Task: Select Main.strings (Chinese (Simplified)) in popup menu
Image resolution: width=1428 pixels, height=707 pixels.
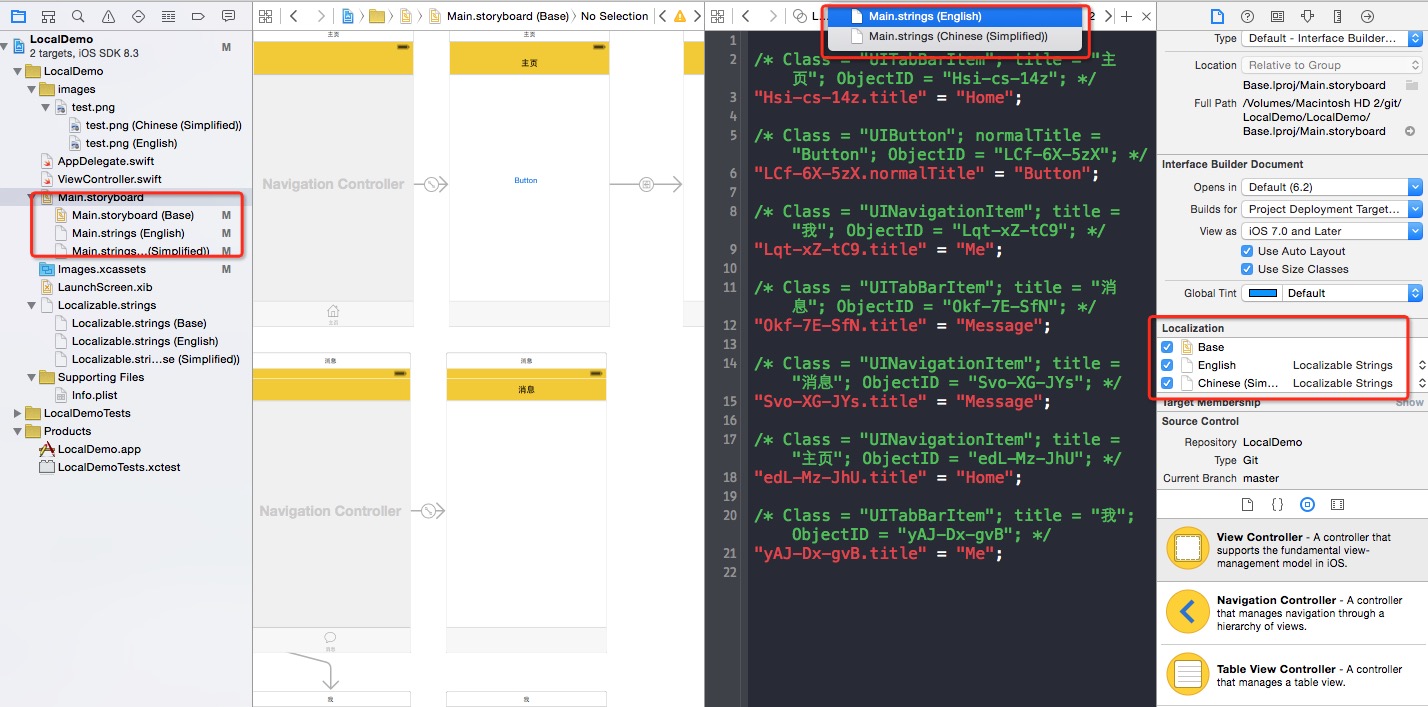Action: (957, 36)
